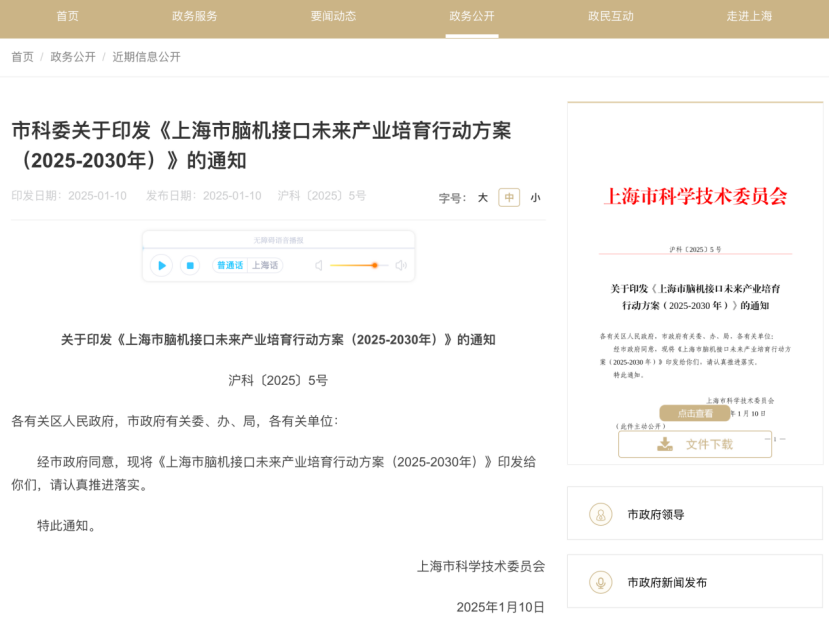The image size is (830, 619).
Task: Click the high volume speaker icon
Action: [400, 265]
